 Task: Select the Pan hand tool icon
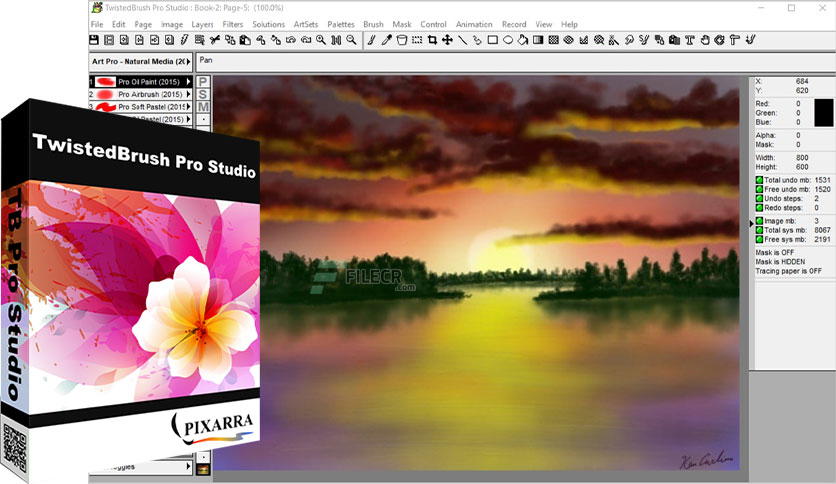coord(705,40)
